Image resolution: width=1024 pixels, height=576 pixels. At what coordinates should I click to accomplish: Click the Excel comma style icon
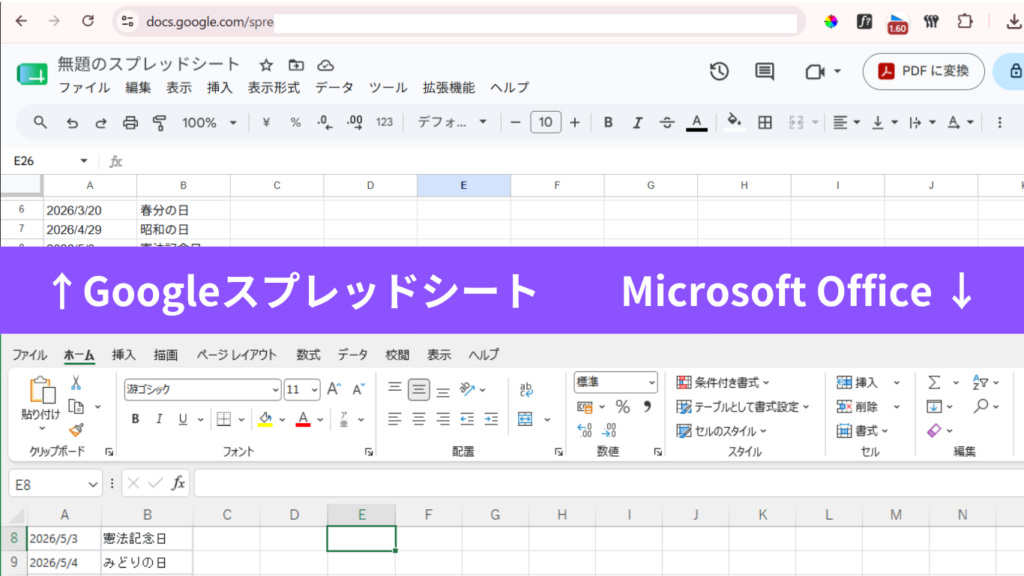[x=647, y=406]
